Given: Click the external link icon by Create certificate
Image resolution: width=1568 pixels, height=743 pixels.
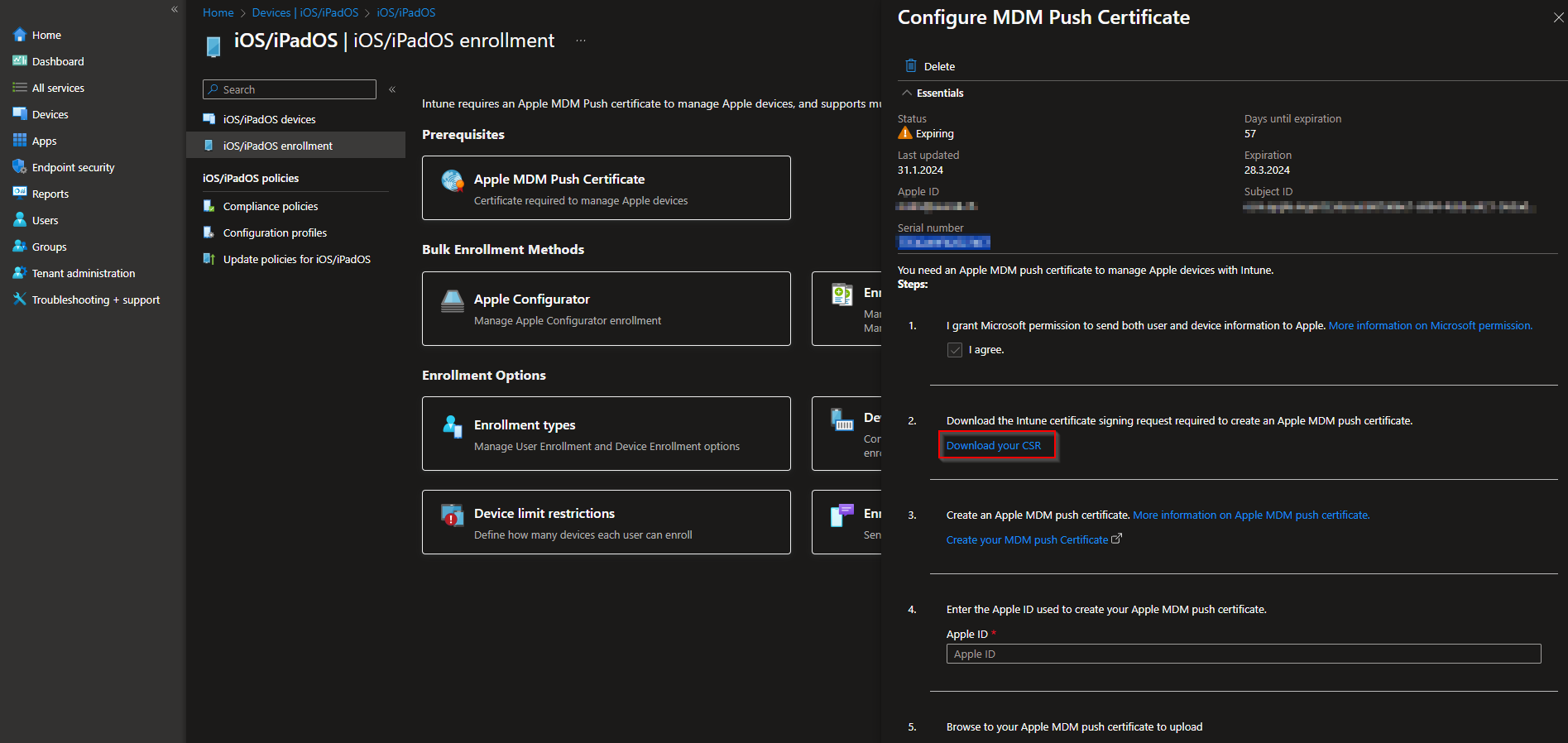Looking at the screenshot, I should coord(1117,539).
